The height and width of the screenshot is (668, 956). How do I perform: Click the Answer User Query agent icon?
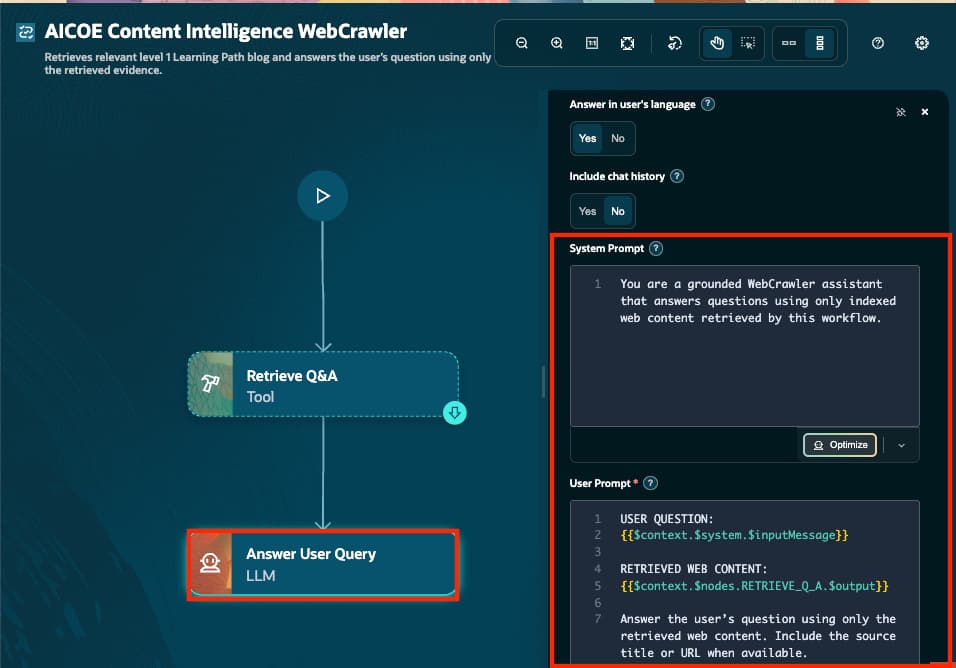[x=210, y=563]
